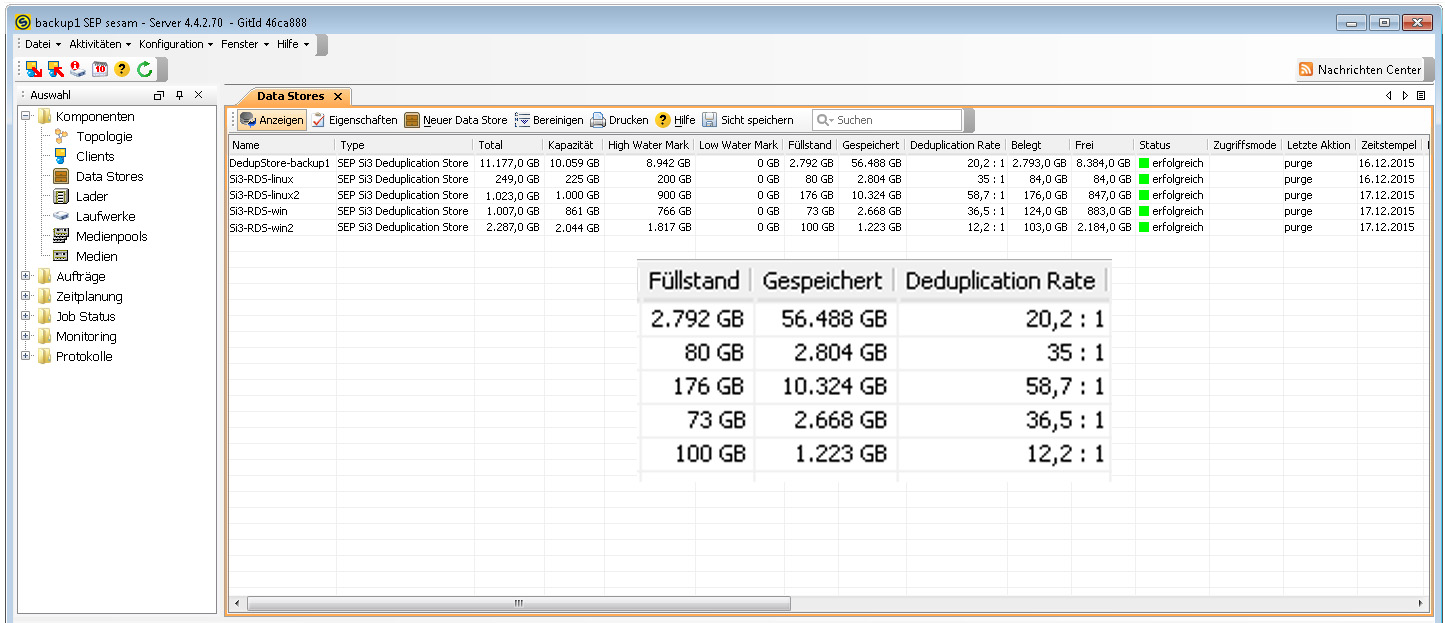Start an immediate backup via toolbar icon
The image size is (1445, 623).
(x=34, y=68)
